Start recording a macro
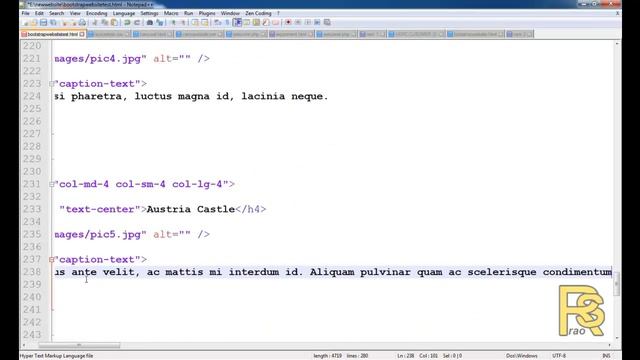Image resolution: width=640 pixels, height=360 pixels. coord(289,22)
